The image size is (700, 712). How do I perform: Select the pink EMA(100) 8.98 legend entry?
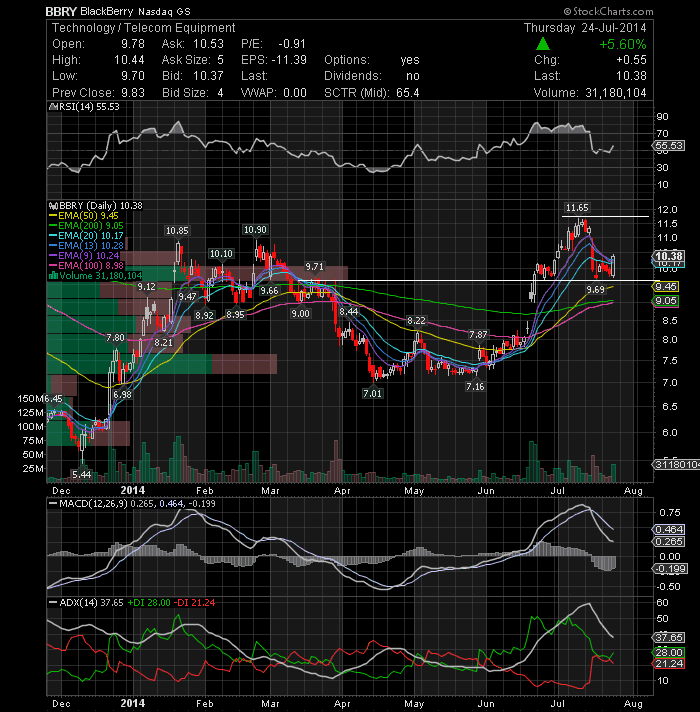tap(86, 266)
